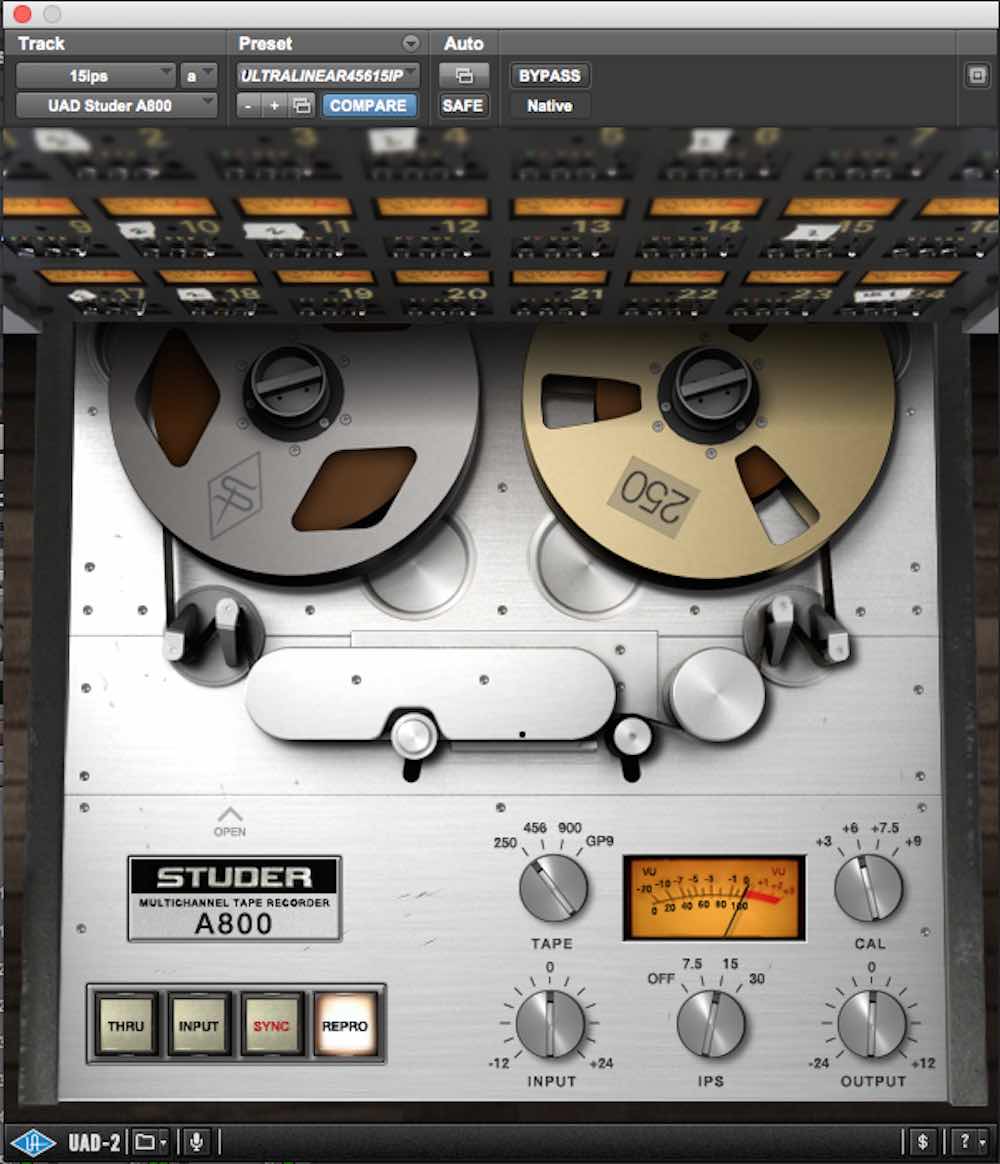The height and width of the screenshot is (1164, 1000).
Task: Click the UAD-2 label in bottom toolbar
Action: coord(94,1142)
